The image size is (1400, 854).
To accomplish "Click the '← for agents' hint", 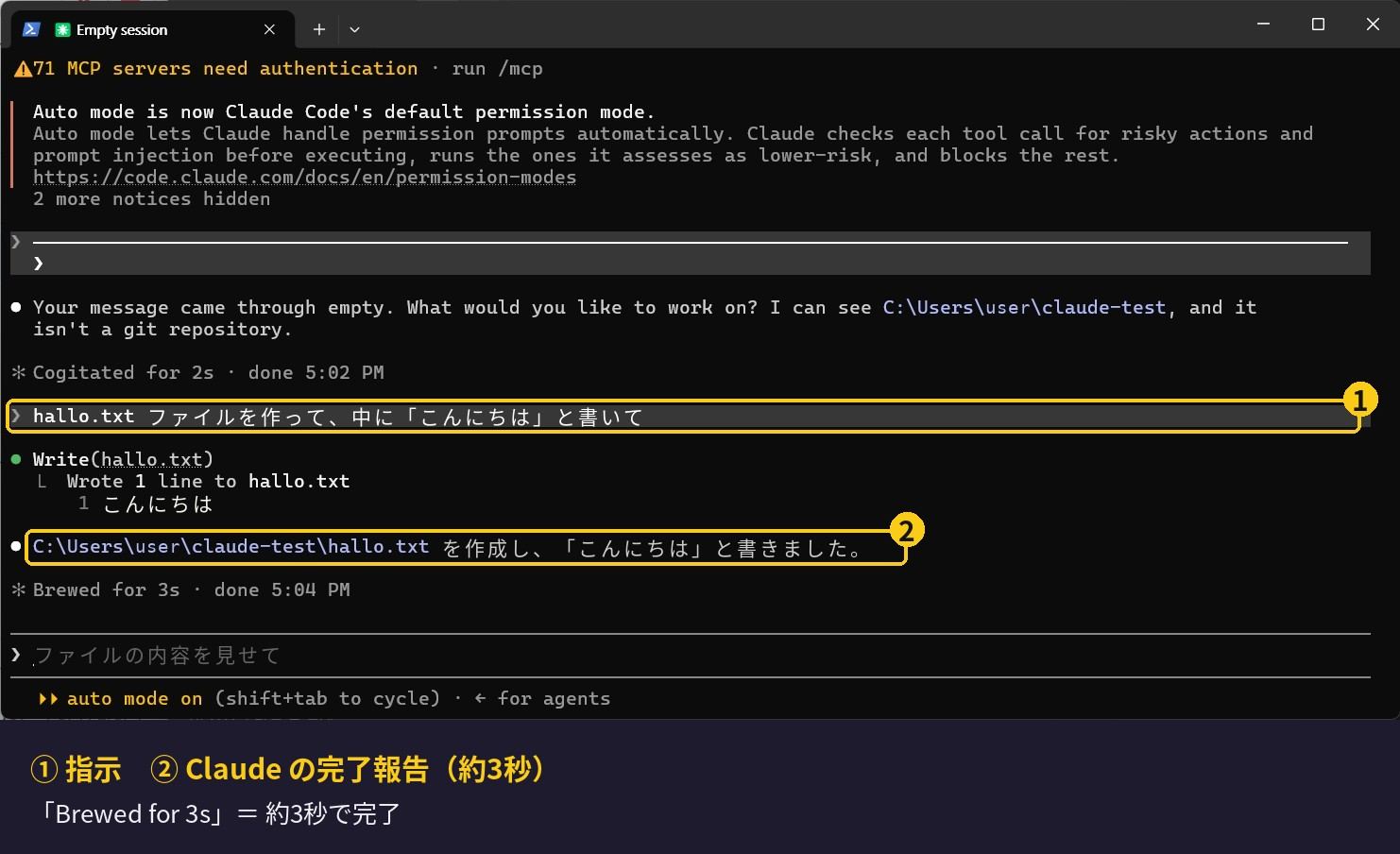I will 542,698.
